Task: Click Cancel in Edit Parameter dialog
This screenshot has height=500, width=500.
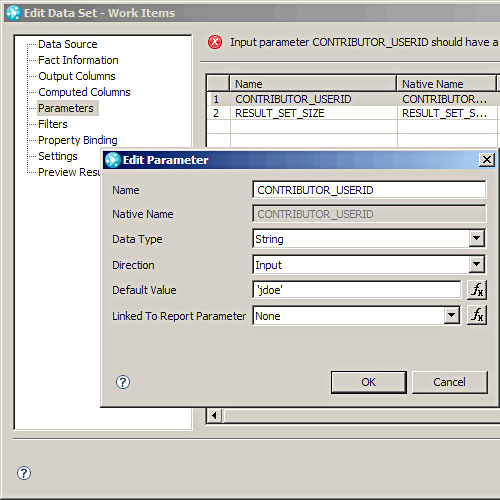Action: (450, 382)
